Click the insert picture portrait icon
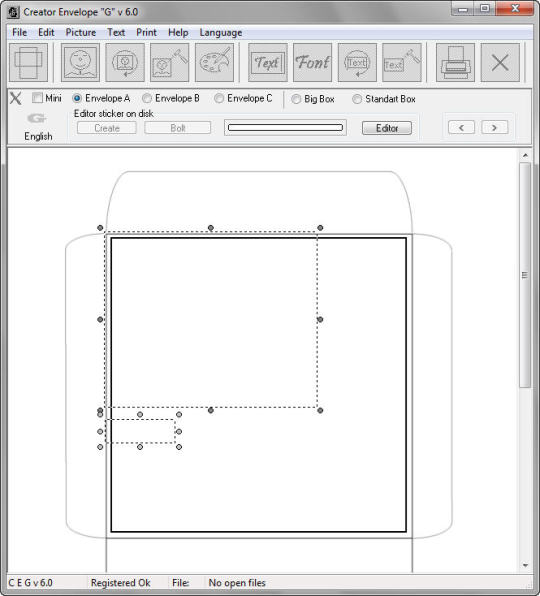Viewport: 540px width, 596px height. pyautogui.click(x=81, y=62)
